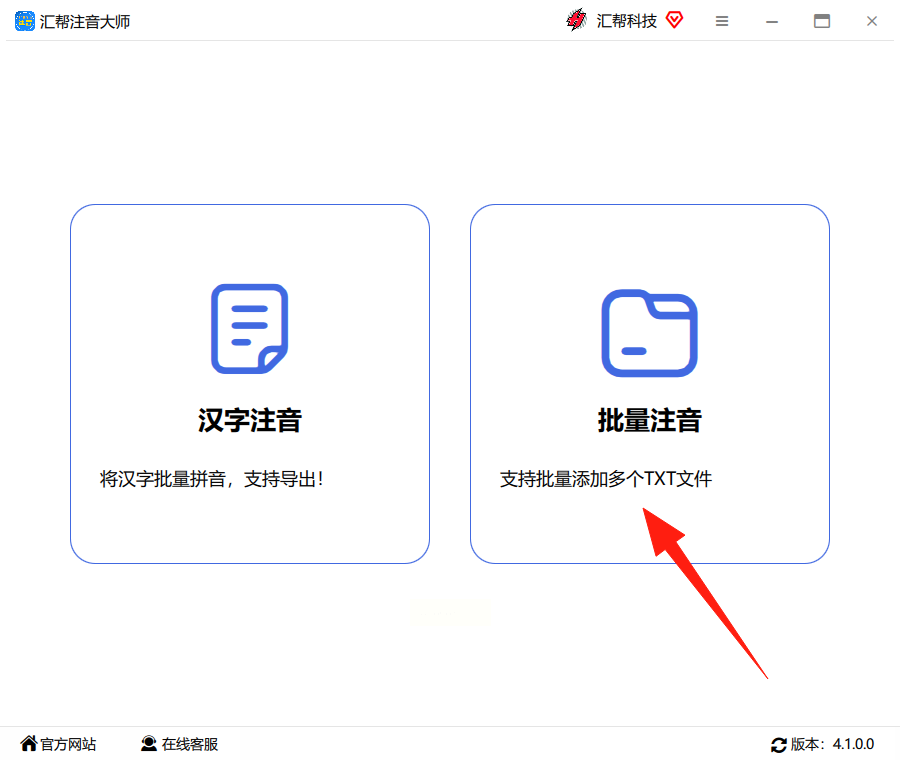Click the home icon beside 官方网站
Screen dimensions: 900x760
pyautogui.click(x=29, y=743)
